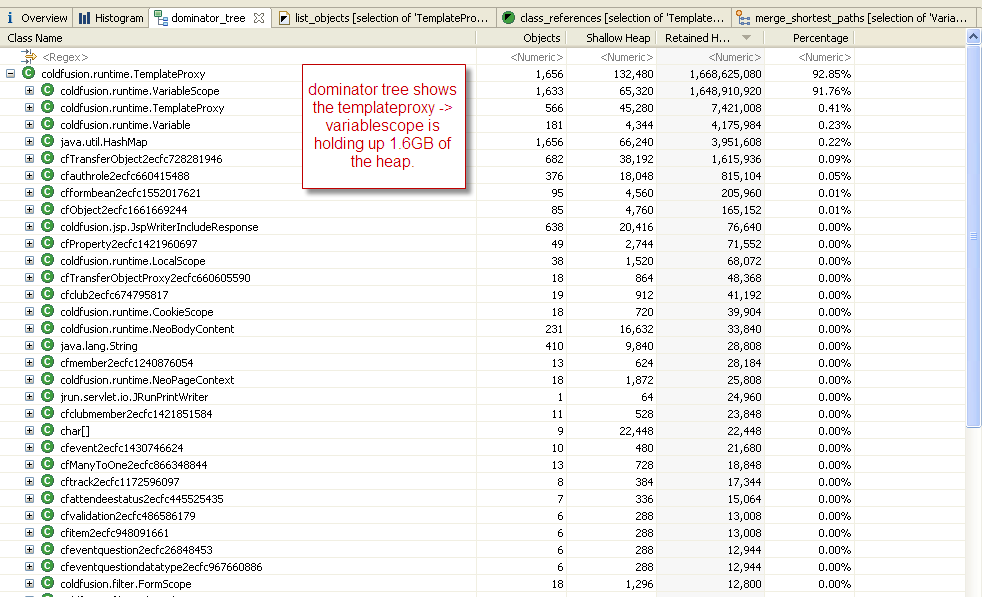This screenshot has width=982, height=597.
Task: Click the Regex class name filter field
Action: [65, 57]
